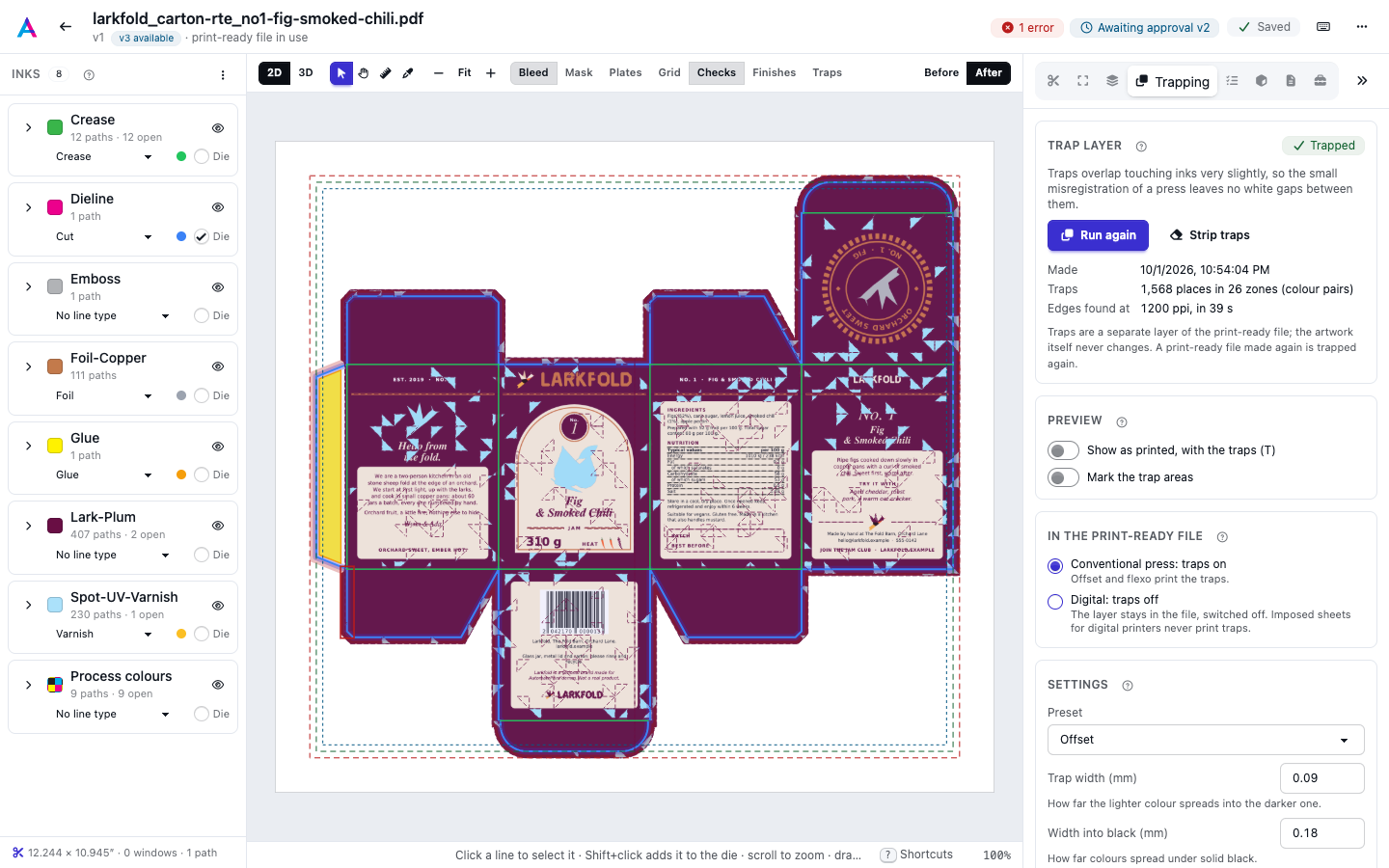Open the Emboss line type dropdown

[112, 315]
